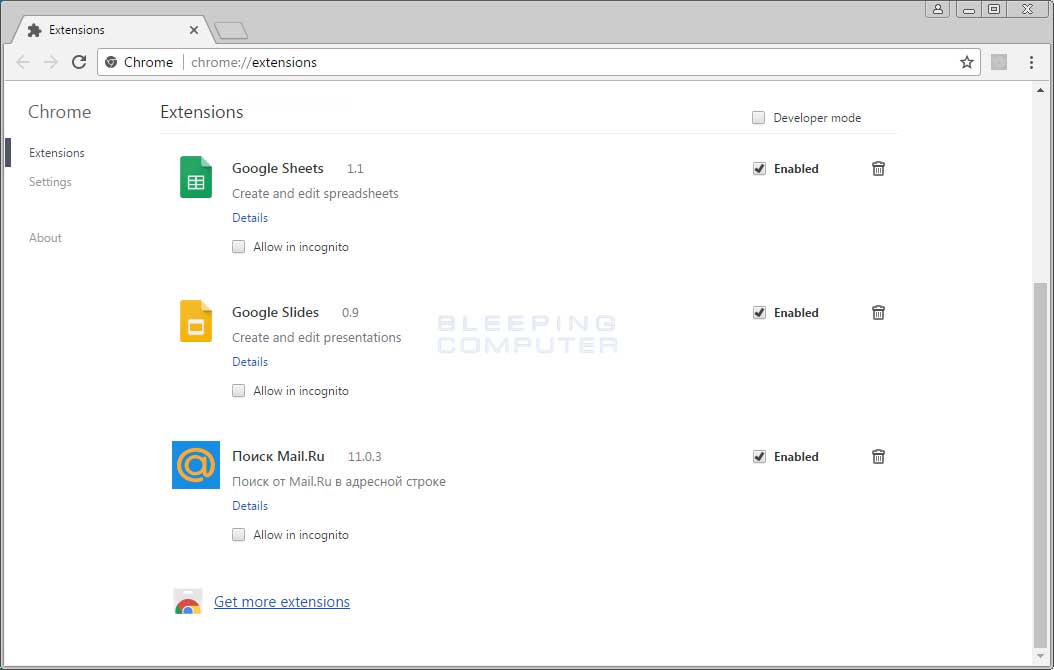This screenshot has height=670, width=1054.
Task: Disable the Google Slides extension
Action: pyautogui.click(x=759, y=312)
